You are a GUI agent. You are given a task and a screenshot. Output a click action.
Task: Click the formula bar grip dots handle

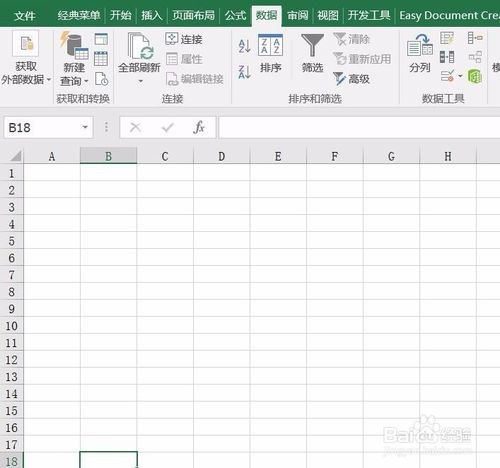tap(106, 127)
